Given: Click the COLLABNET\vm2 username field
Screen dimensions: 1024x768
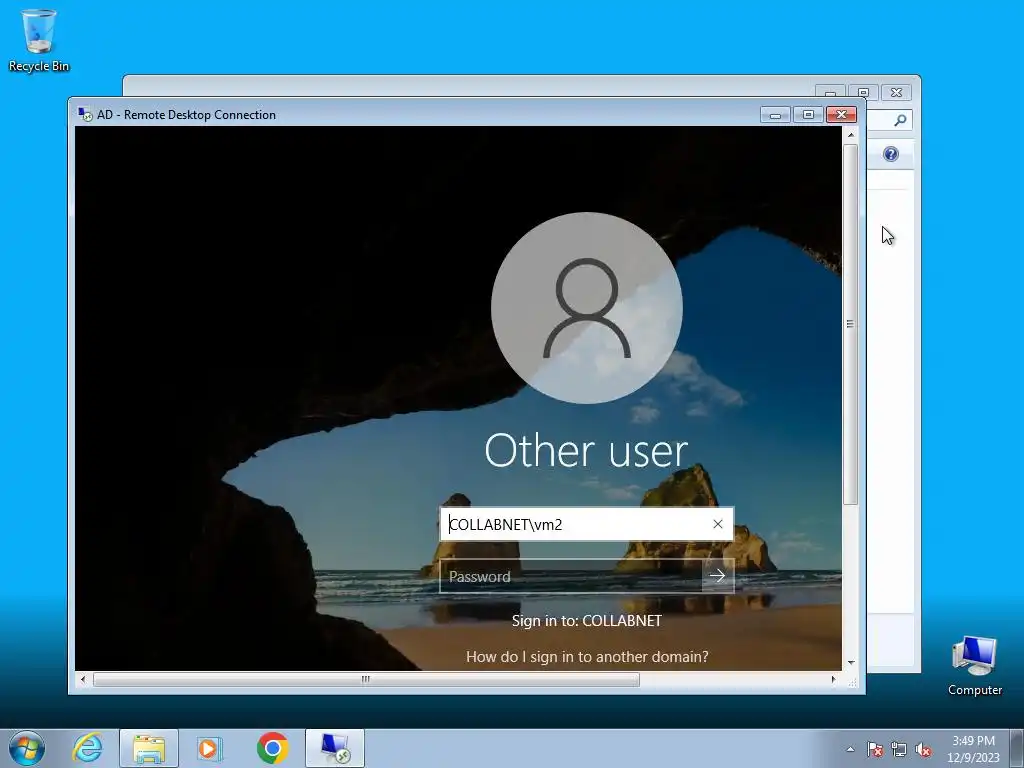Looking at the screenshot, I should (586, 524).
